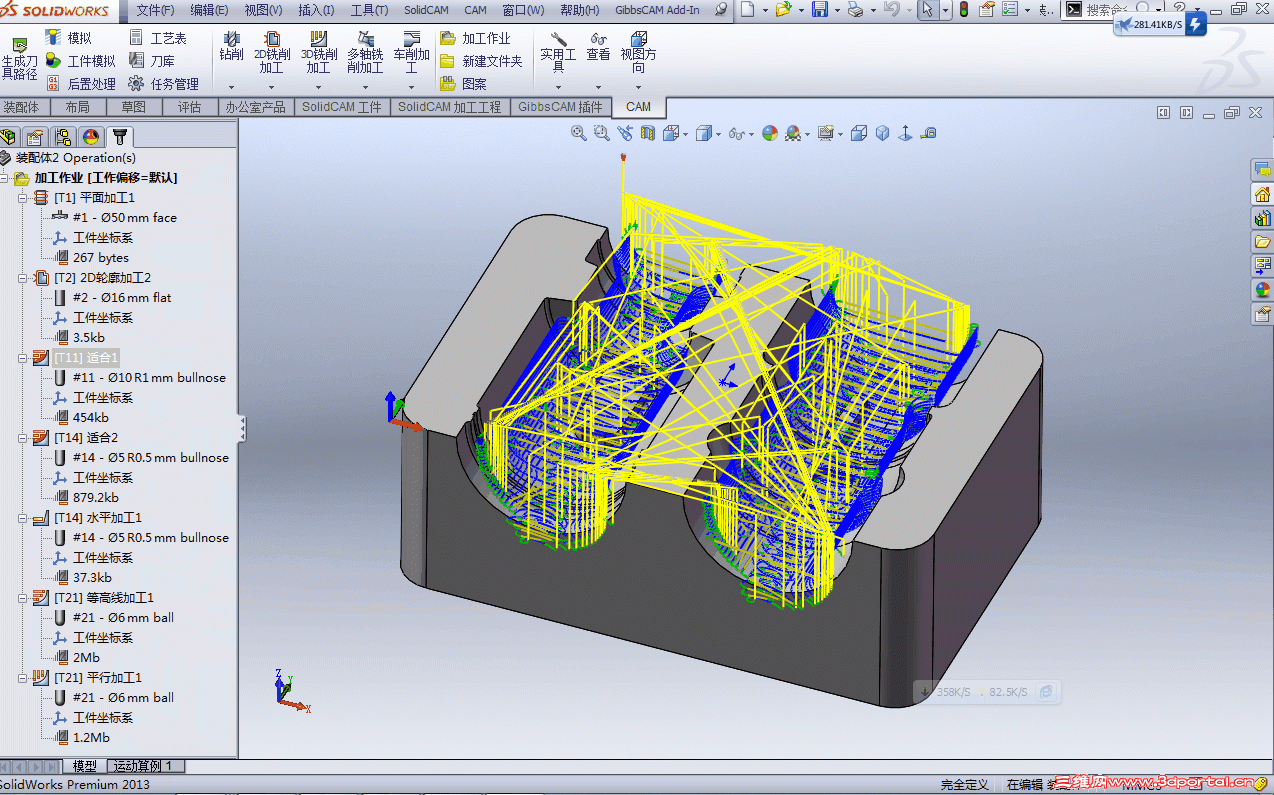This screenshot has height=795, width=1274.
Task: Collapse the [T2] 2D轮廓加工2 node
Action: coord(24,278)
